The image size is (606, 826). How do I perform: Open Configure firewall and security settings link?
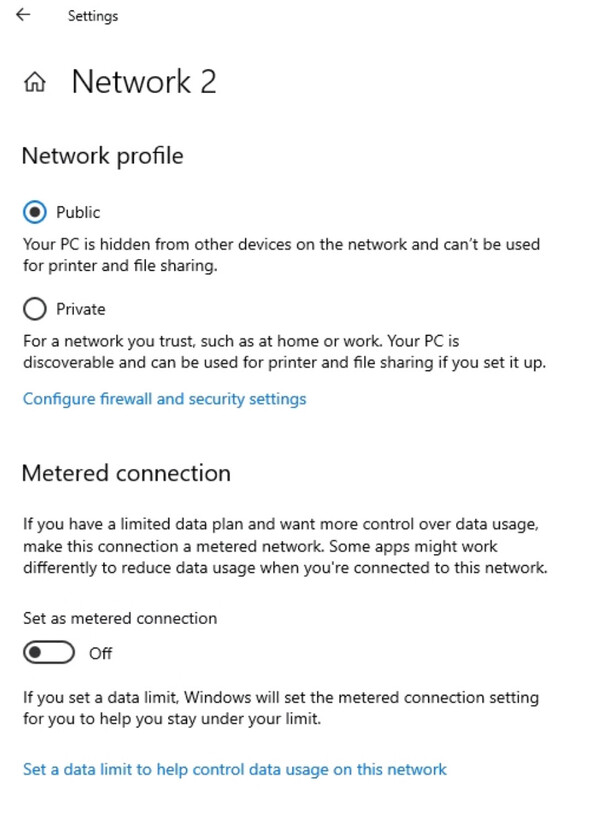coord(164,399)
